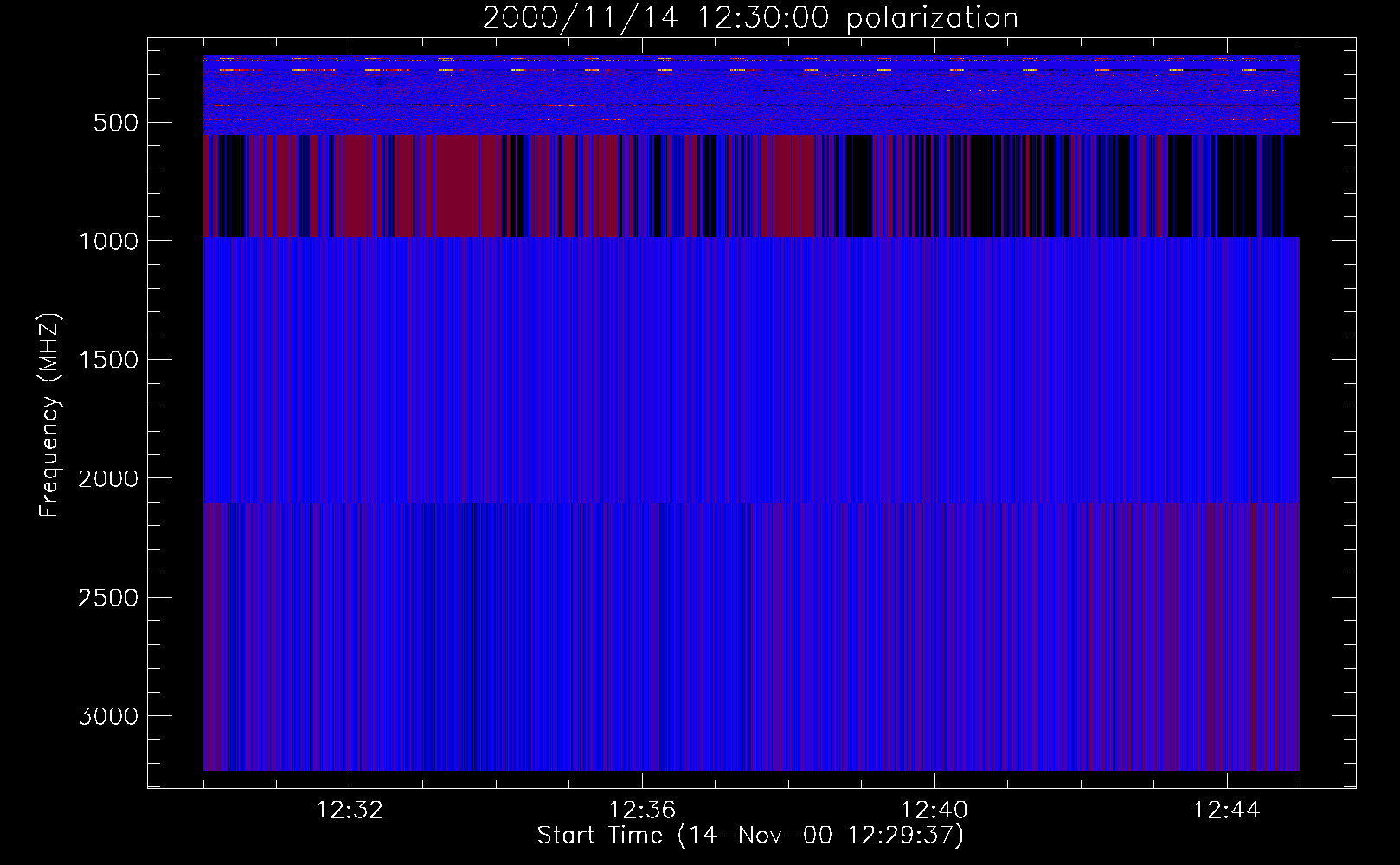
Task: Click the 12:44 time tick label
Action: (x=1227, y=811)
